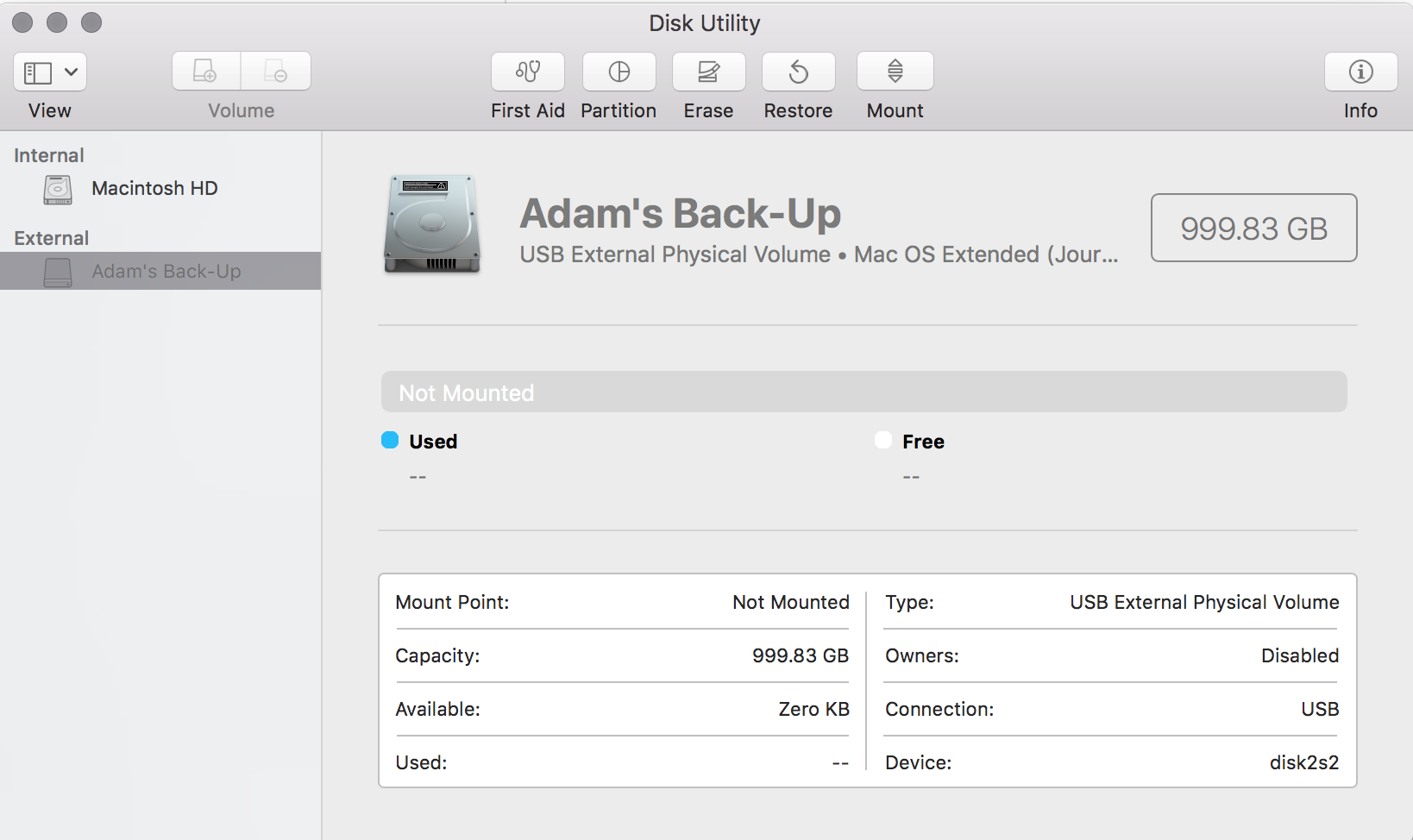The width and height of the screenshot is (1413, 840).
Task: Click the Capacity value 999.83 GB
Action: pos(801,655)
